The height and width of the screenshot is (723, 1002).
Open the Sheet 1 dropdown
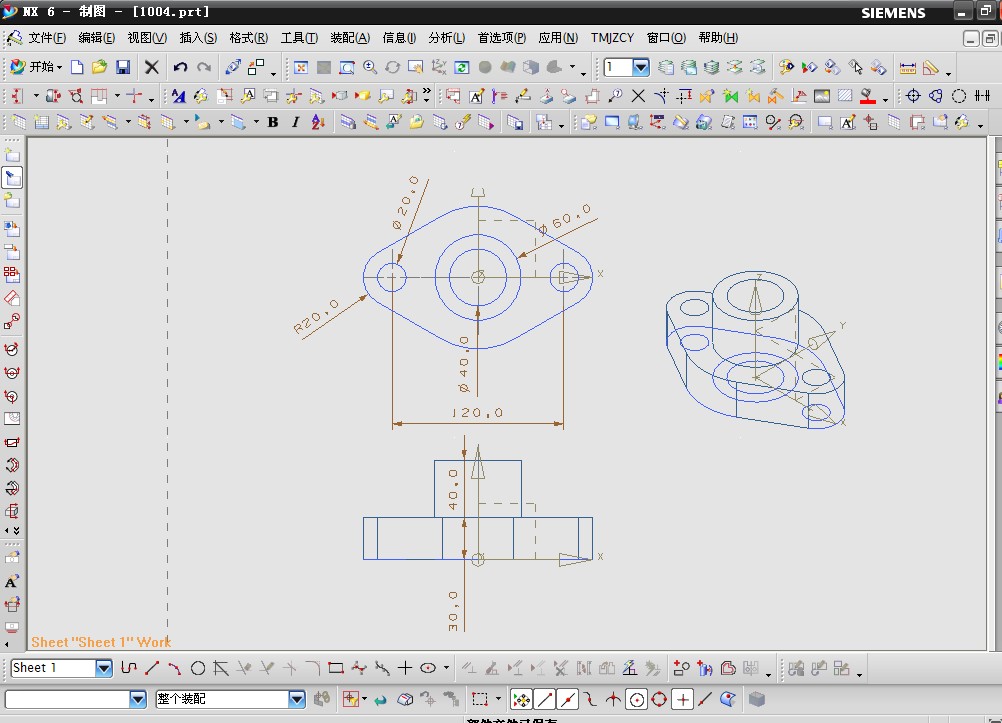pos(104,668)
